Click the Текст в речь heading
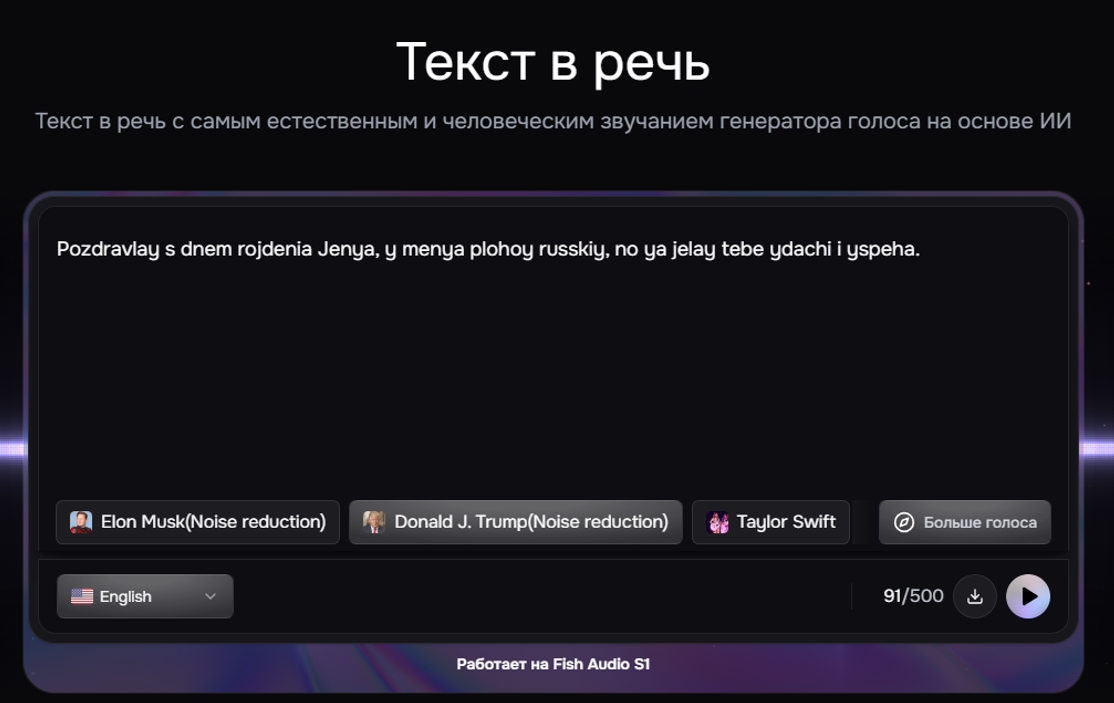The image size is (1114, 703). (553, 62)
